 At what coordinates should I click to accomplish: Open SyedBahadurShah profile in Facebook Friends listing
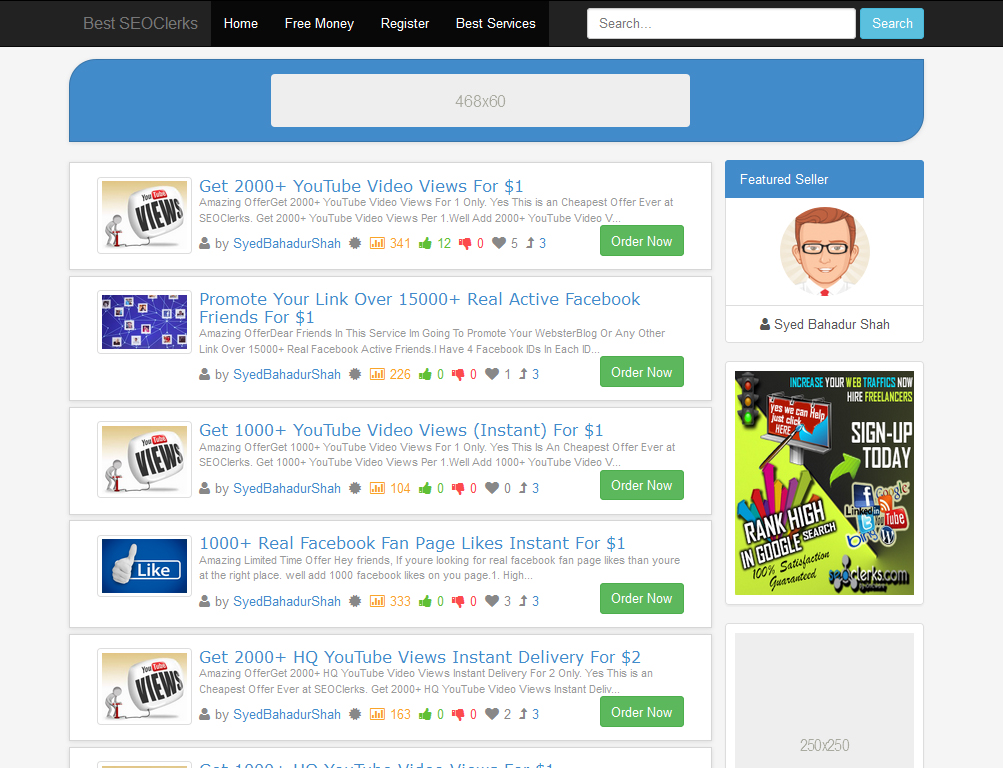pyautogui.click(x=287, y=375)
